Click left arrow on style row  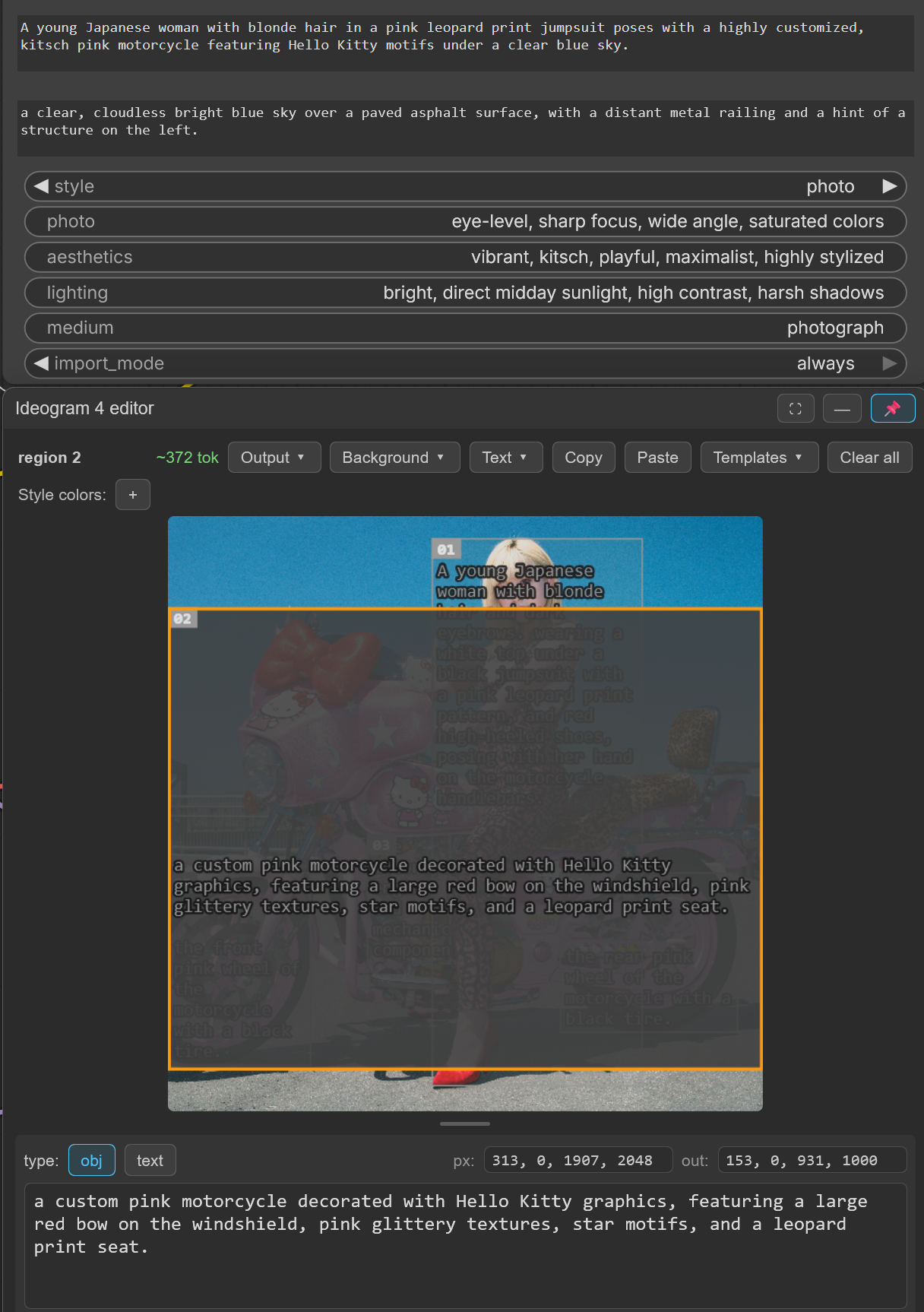[41, 186]
